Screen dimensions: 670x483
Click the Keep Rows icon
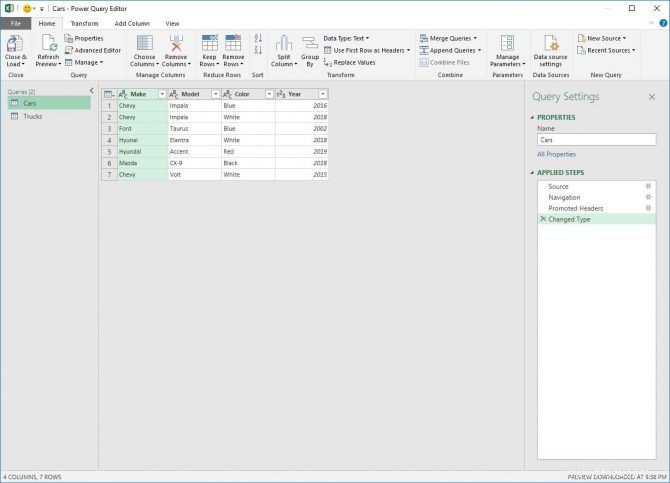(x=209, y=43)
